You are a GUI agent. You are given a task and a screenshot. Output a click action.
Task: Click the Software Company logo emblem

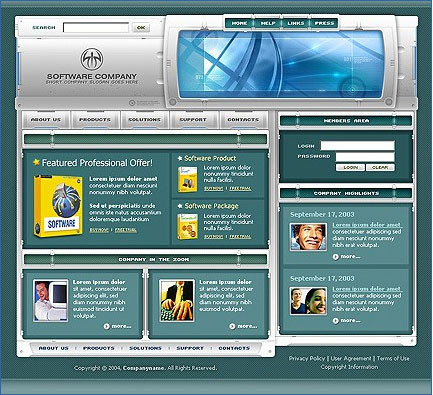point(92,59)
